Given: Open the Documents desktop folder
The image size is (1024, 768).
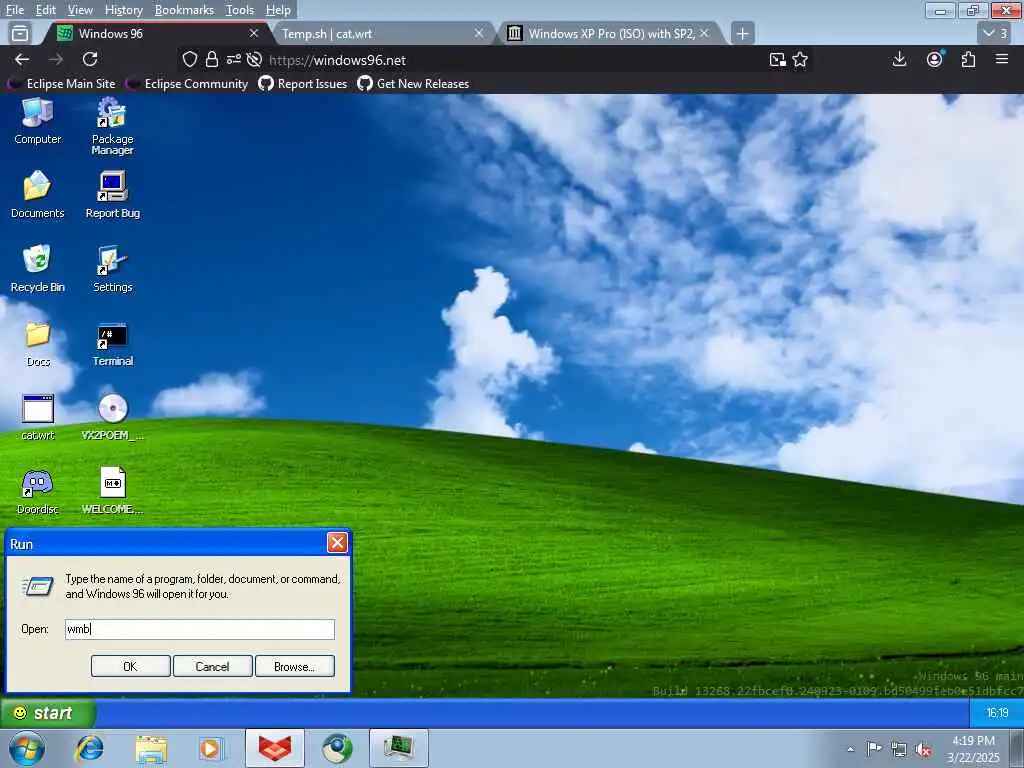Looking at the screenshot, I should 37,195.
